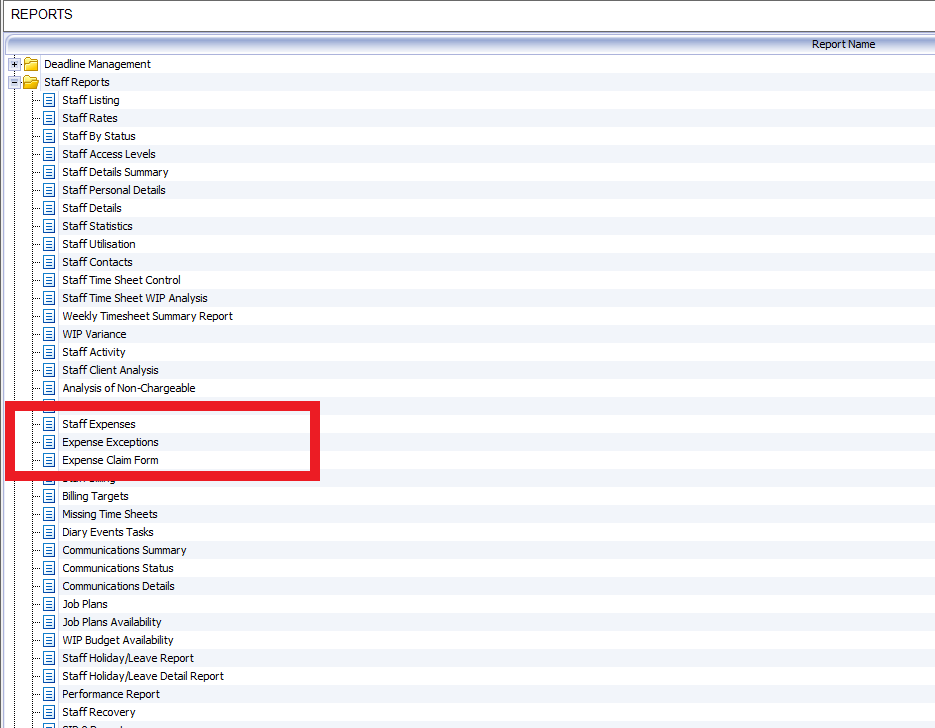The image size is (935, 728).
Task: Open Staff Time Sheet WIP Analysis report
Action: (x=135, y=298)
